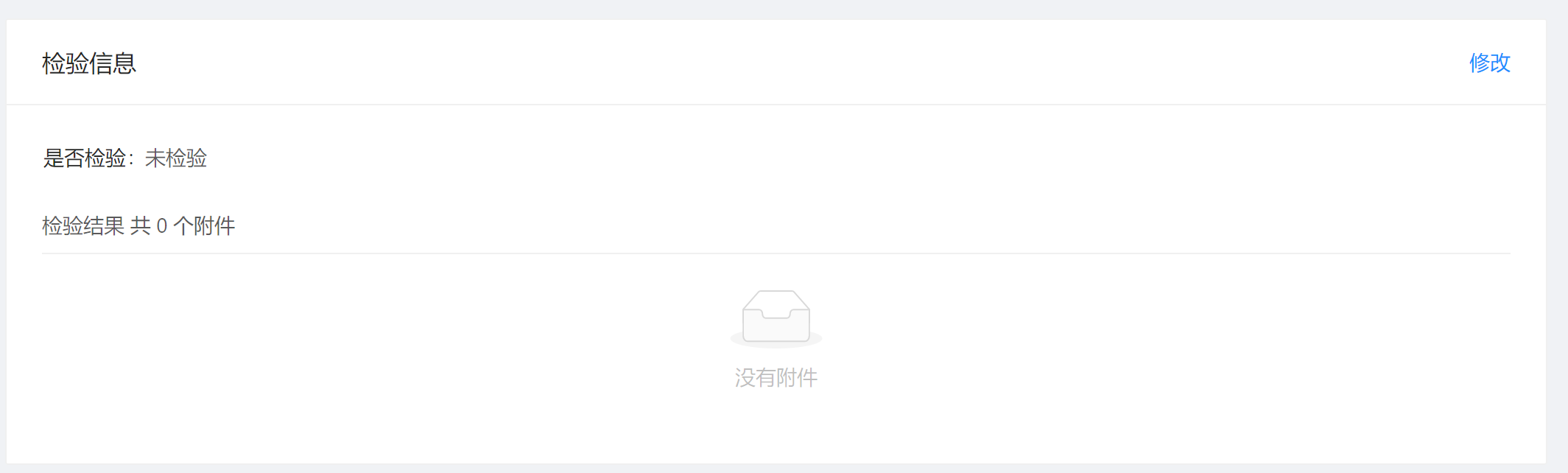1568x473 pixels.
Task: Click the blank header area left of 修改
Action: (x=803, y=63)
